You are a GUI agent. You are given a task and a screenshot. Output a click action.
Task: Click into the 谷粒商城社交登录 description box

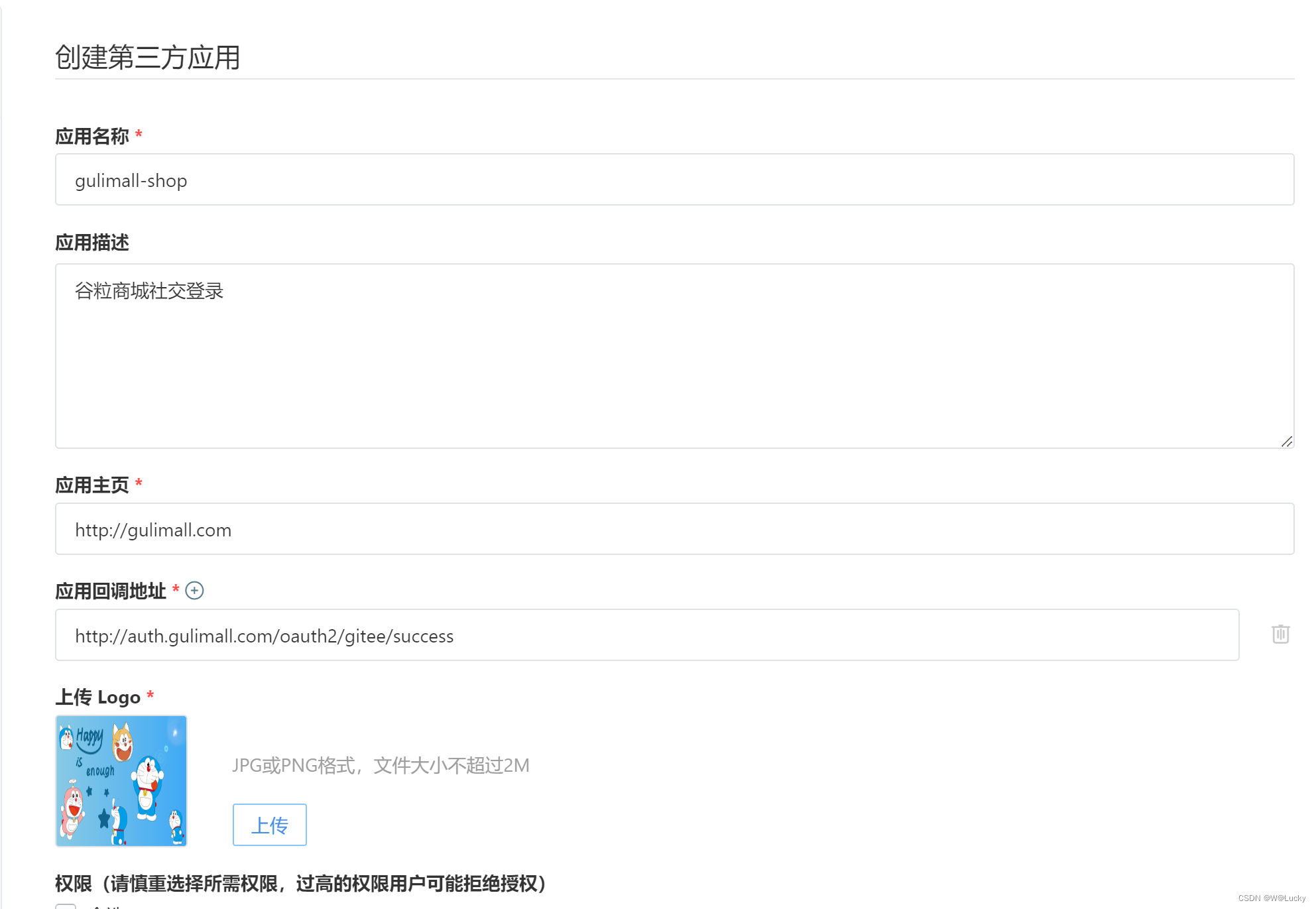[674, 356]
